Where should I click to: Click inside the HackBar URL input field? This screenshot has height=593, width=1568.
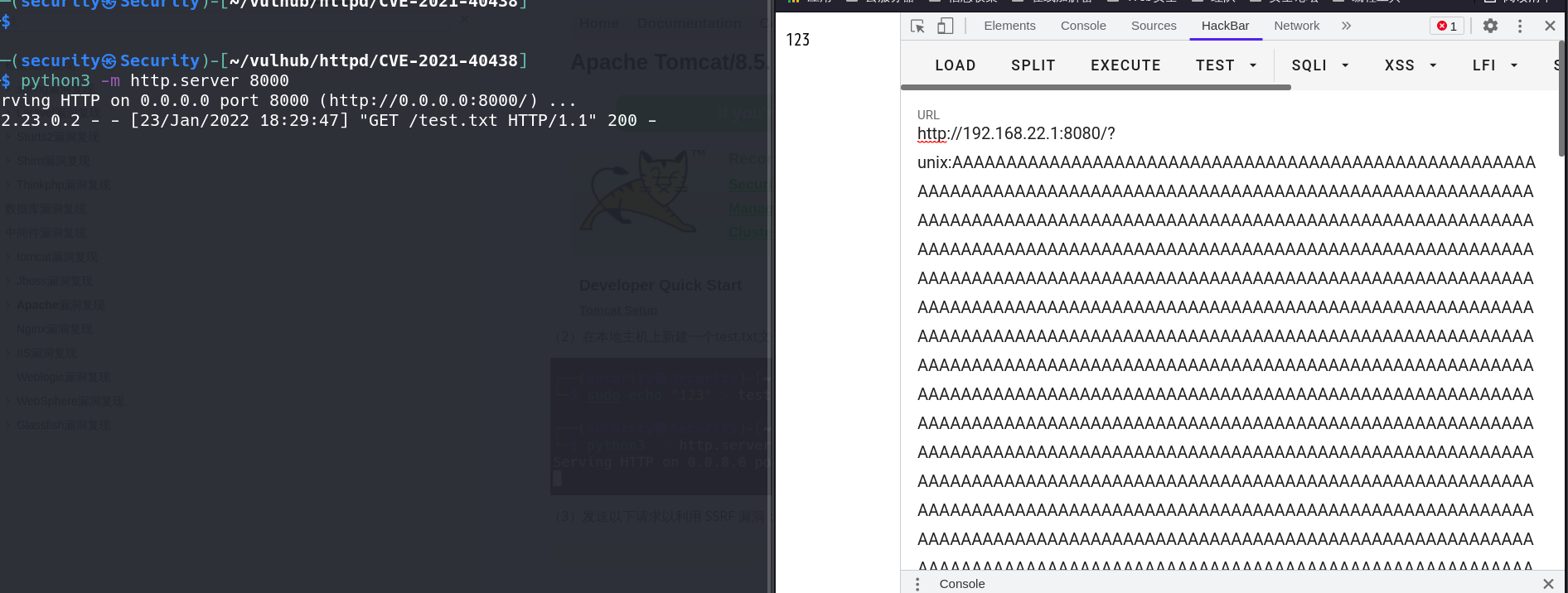[1227, 348]
